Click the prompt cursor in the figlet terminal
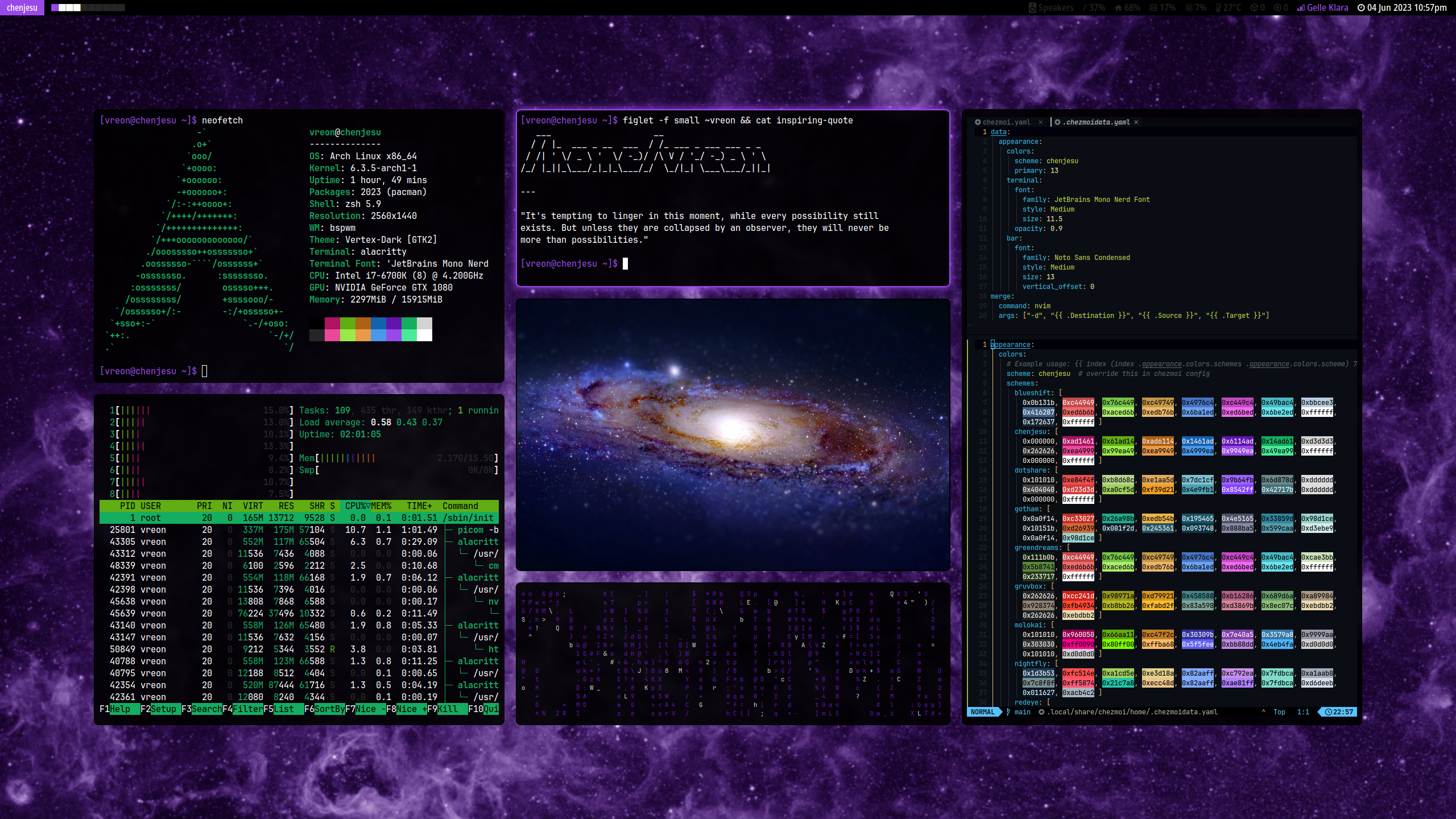The image size is (1456, 819). point(625,263)
